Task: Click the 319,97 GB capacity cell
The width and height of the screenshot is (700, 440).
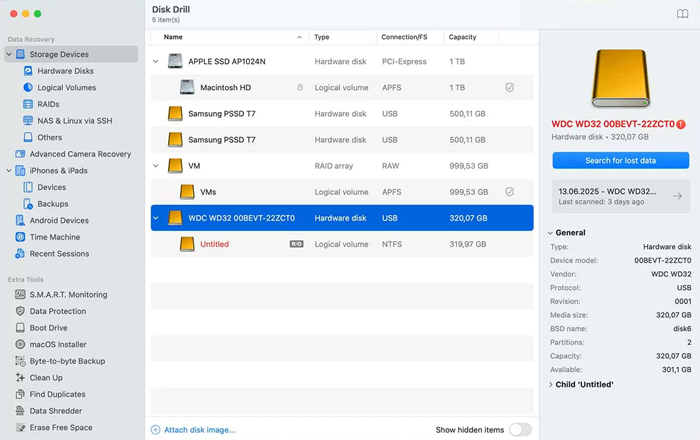Action: click(467, 244)
